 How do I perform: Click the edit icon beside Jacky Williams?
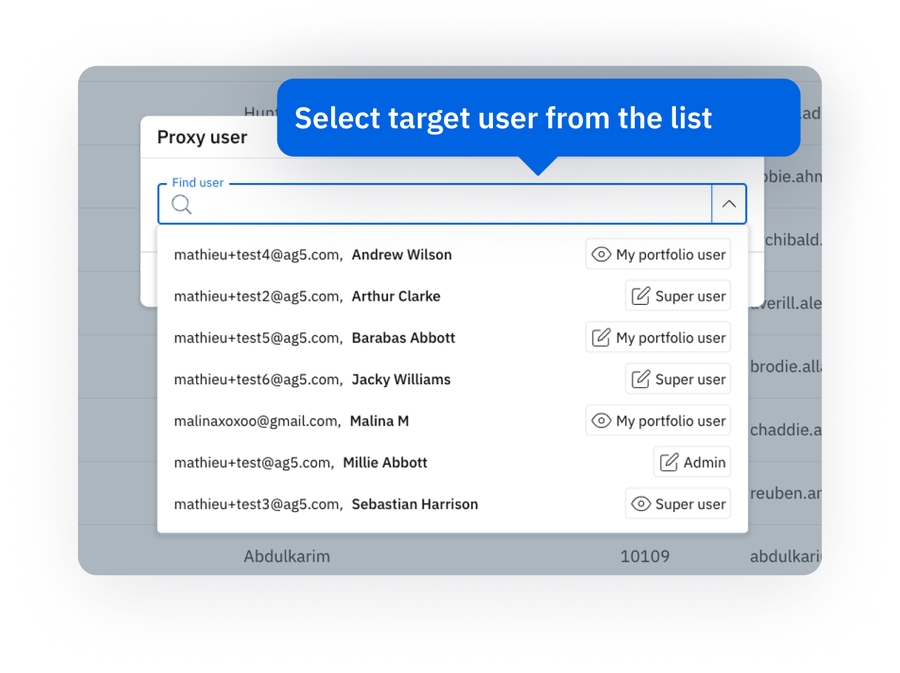tap(641, 379)
